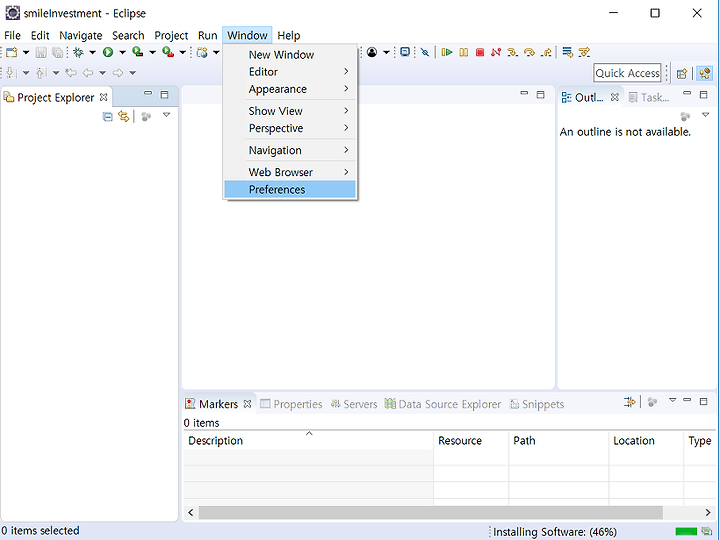Click the Markers horizontal scrollbar right arrow
The width and height of the screenshot is (720, 540).
(x=708, y=512)
